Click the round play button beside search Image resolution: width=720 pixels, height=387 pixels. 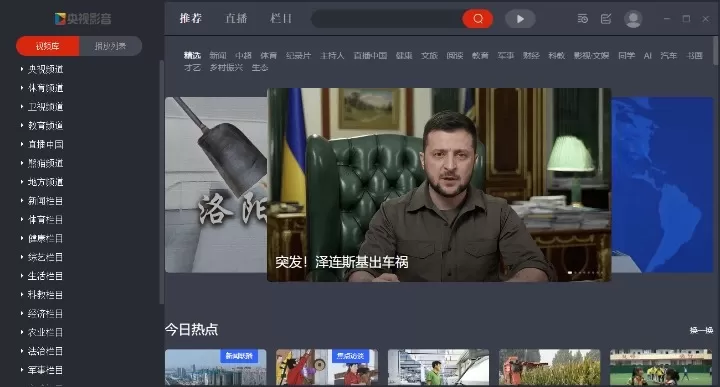[520, 19]
